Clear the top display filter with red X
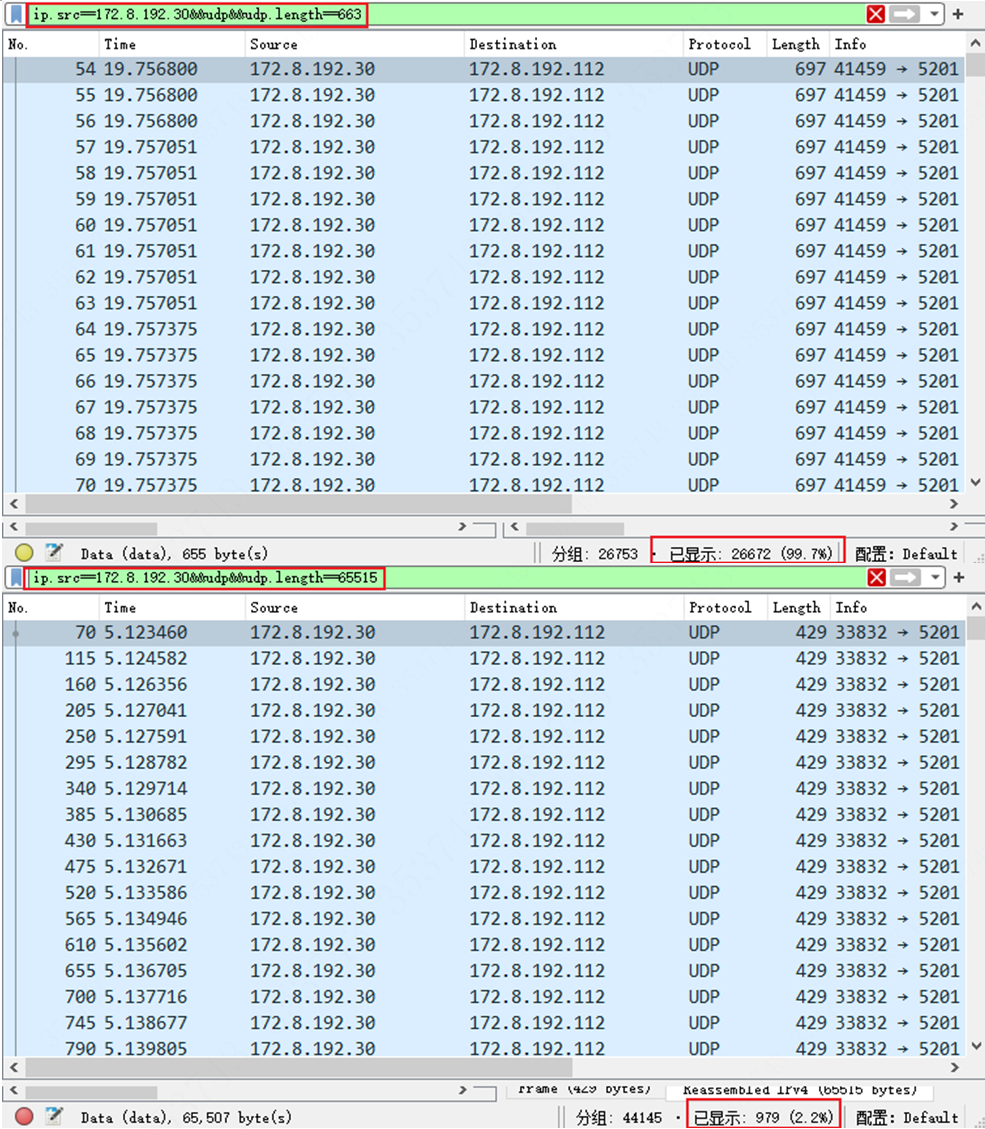Image resolution: width=985 pixels, height=1129 pixels. [x=877, y=14]
